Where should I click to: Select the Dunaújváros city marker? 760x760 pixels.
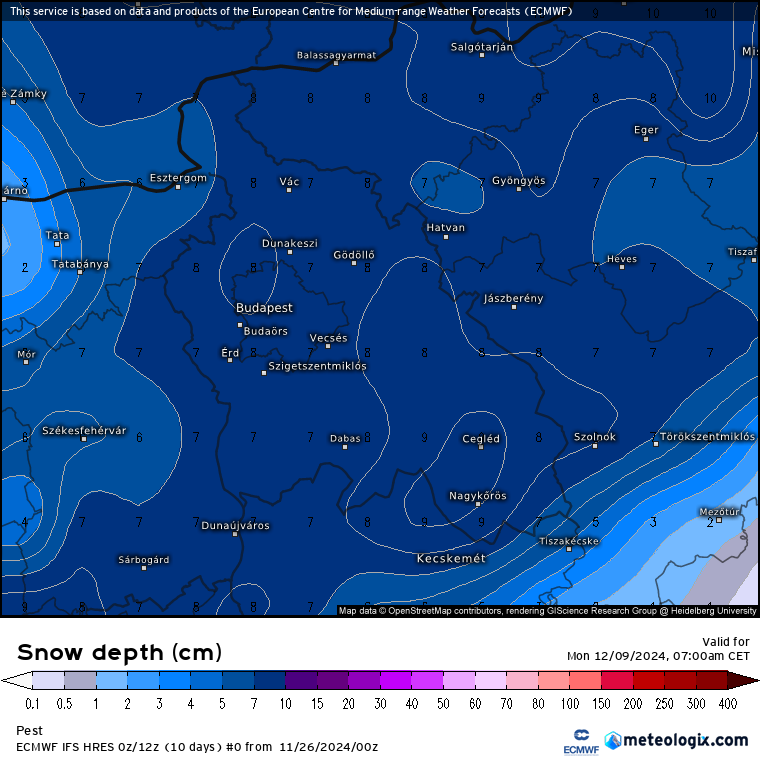(x=236, y=534)
